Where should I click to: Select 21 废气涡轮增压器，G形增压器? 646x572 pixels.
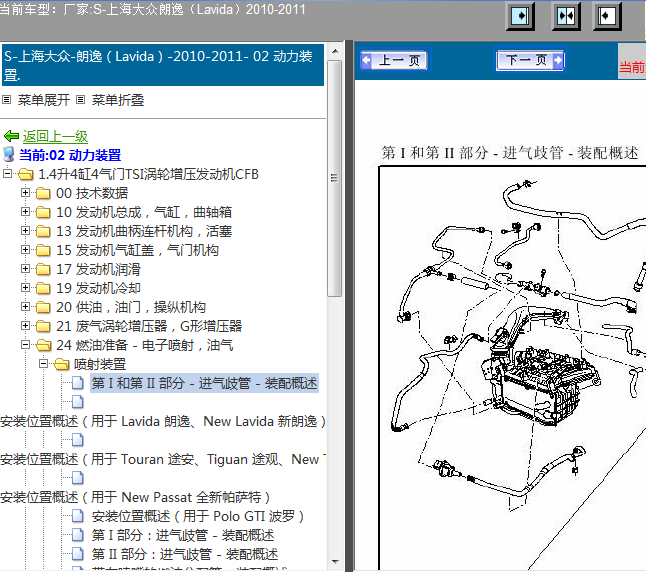(149, 326)
